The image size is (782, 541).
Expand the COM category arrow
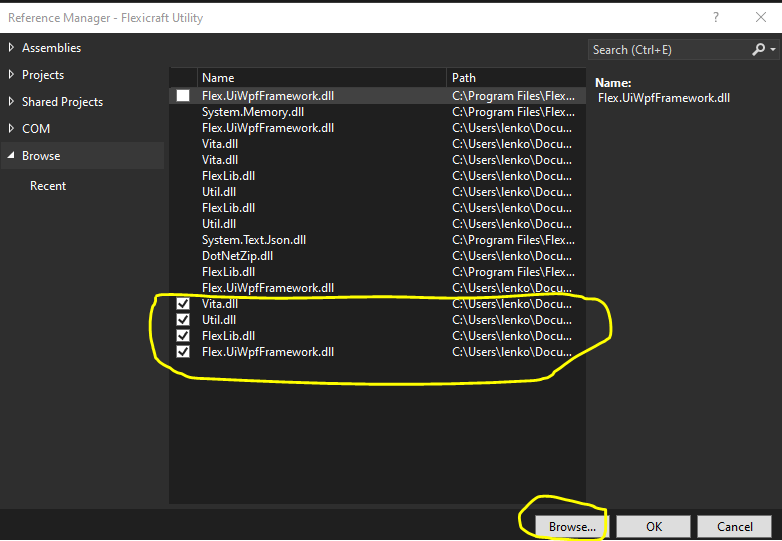point(11,128)
